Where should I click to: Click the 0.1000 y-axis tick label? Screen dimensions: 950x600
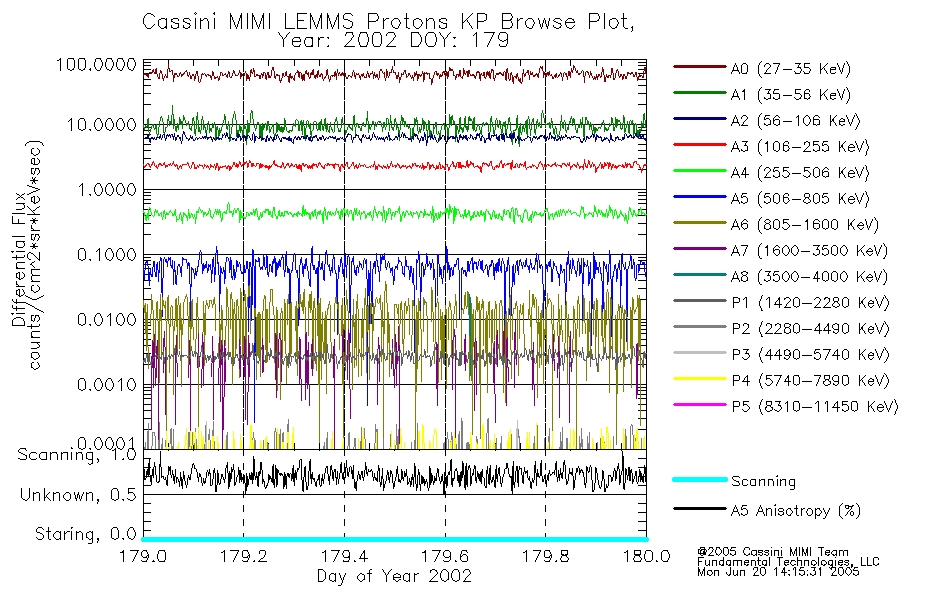[107, 255]
